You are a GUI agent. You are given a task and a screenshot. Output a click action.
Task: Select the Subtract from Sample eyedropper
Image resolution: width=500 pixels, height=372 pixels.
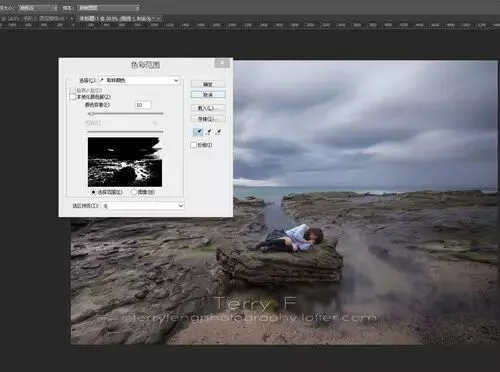219,132
